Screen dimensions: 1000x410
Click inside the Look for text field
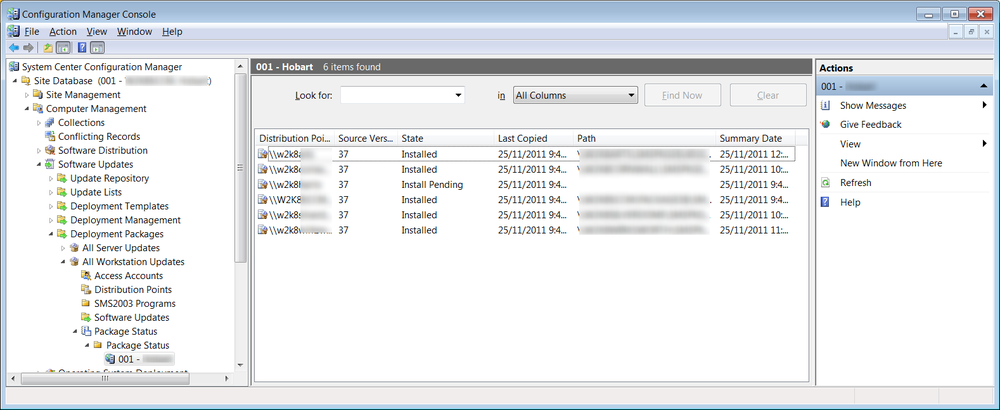tap(397, 96)
